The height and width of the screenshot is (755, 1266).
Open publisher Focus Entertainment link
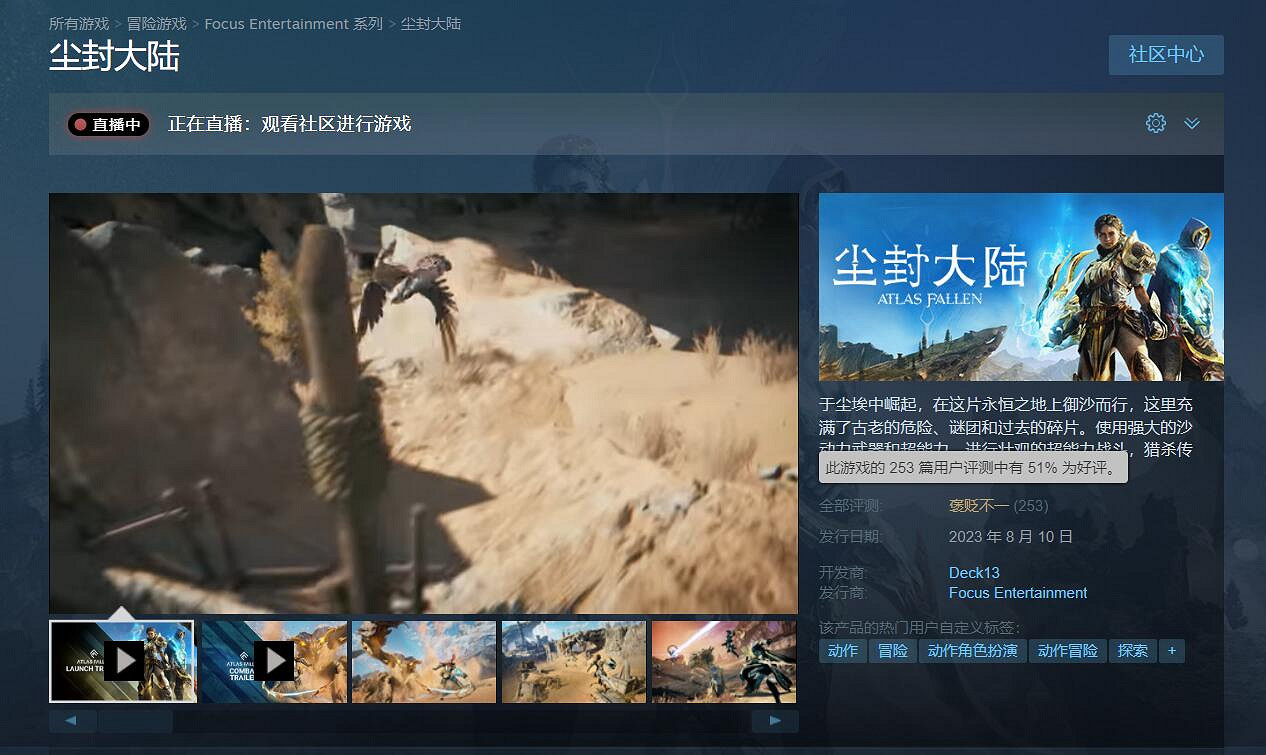(1017, 593)
